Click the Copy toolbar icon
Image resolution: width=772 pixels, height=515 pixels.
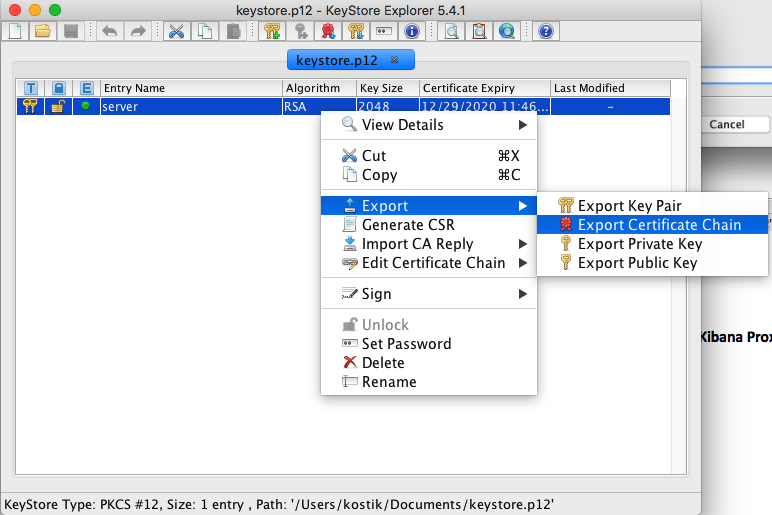click(205, 32)
